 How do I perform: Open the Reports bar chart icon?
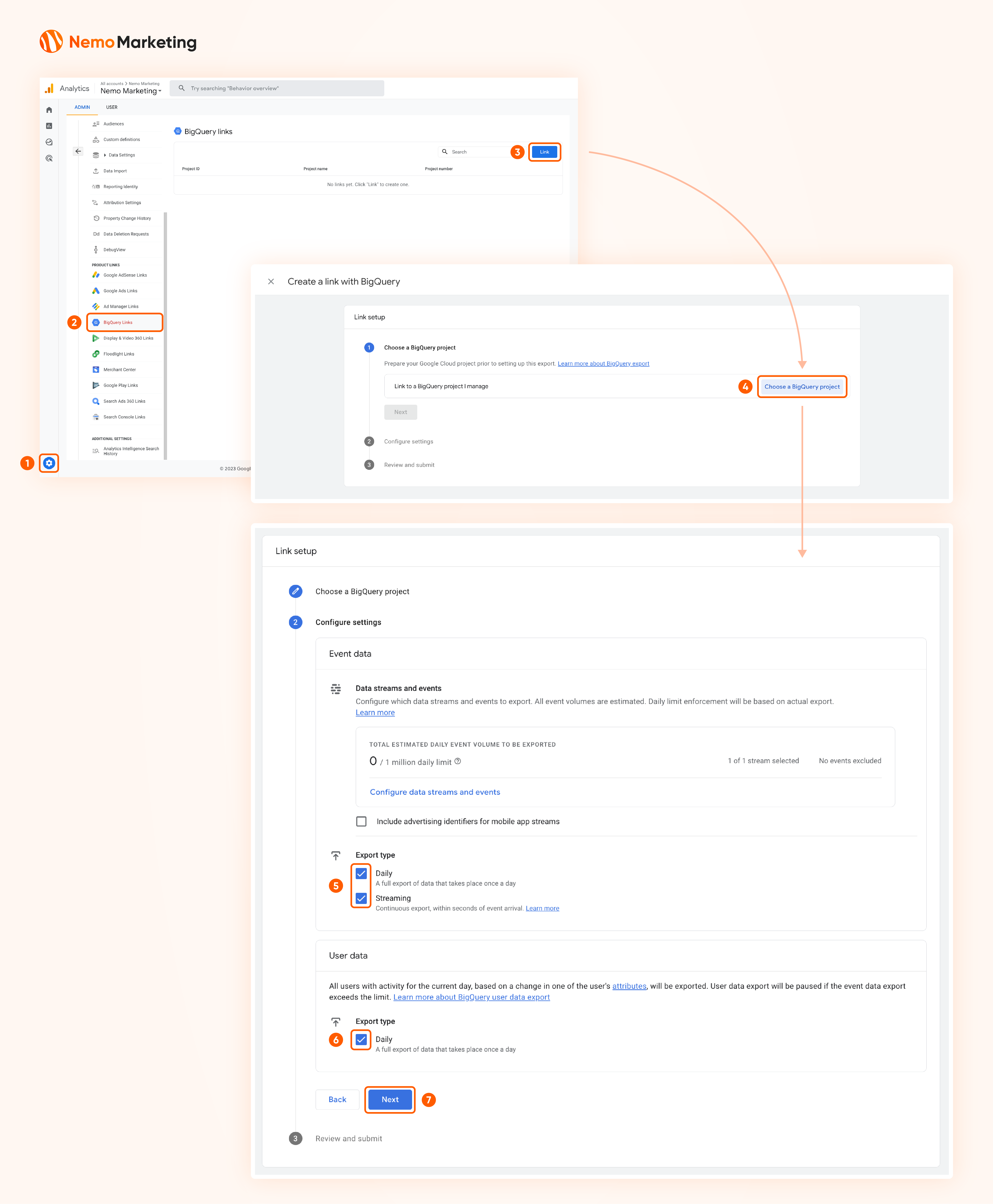[49, 126]
